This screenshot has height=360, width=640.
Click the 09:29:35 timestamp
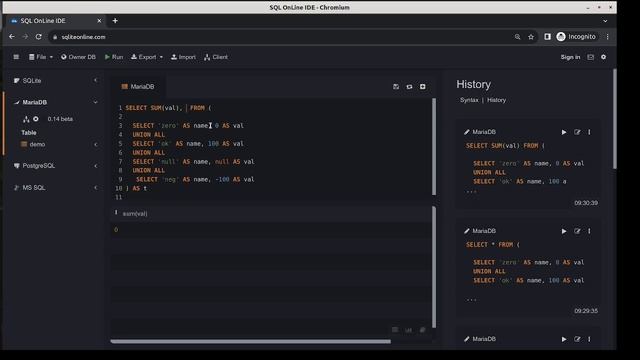[586, 311]
